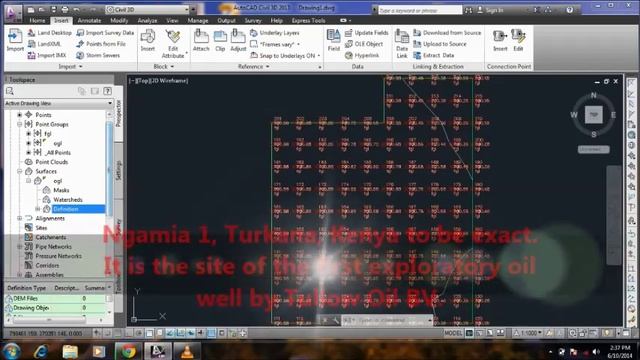Open Data Link manager
This screenshot has width=640, height=360.
pos(402,43)
